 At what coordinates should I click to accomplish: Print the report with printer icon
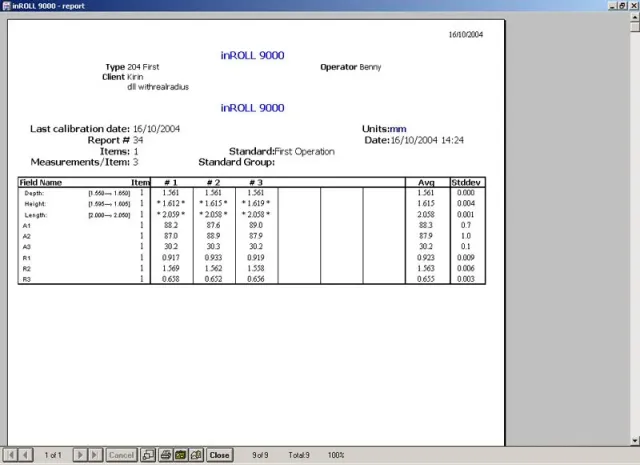[x=165, y=455]
